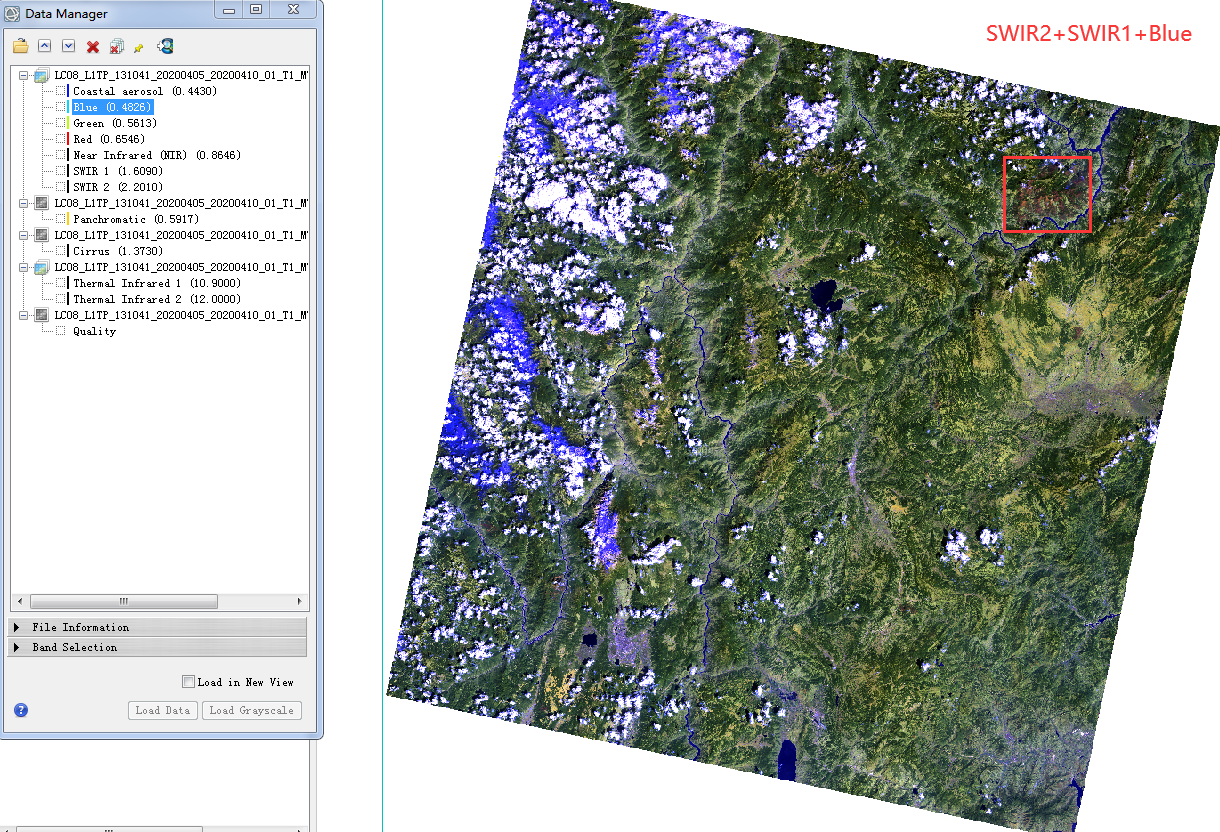Image resolution: width=1220 pixels, height=832 pixels.
Task: Expand the Band Selection section
Action: (158, 647)
